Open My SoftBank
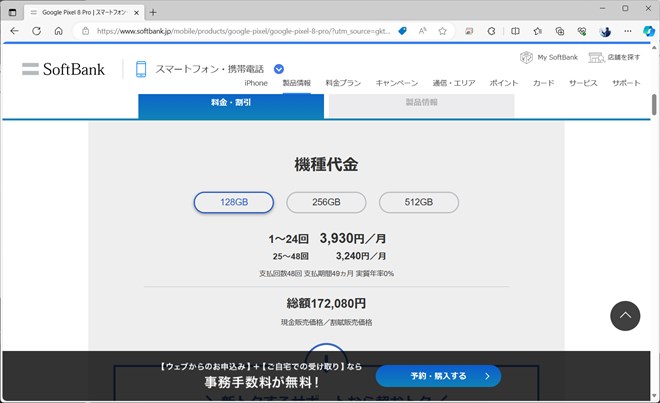This screenshot has width=660, height=403. (x=549, y=57)
